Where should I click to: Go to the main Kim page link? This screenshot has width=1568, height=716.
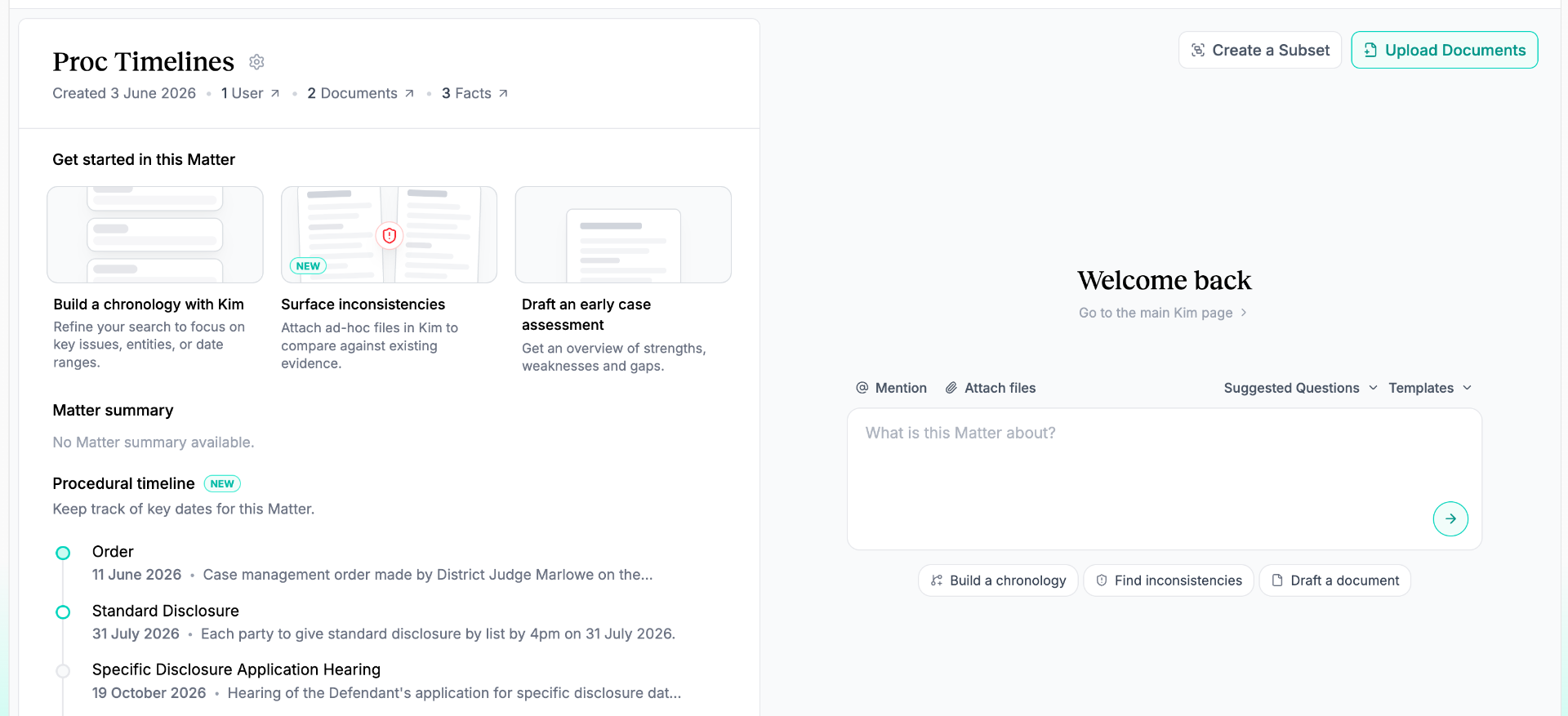click(x=1162, y=313)
